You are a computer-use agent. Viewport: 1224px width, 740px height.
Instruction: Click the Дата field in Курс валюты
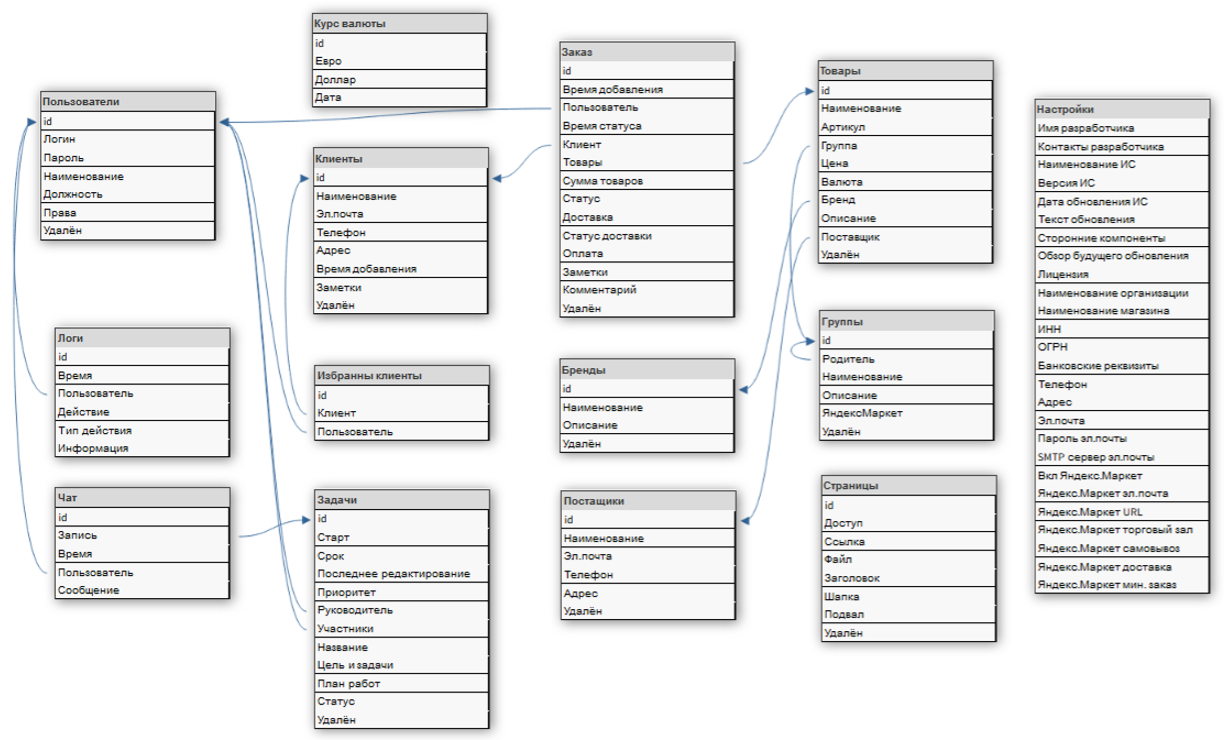(400, 97)
